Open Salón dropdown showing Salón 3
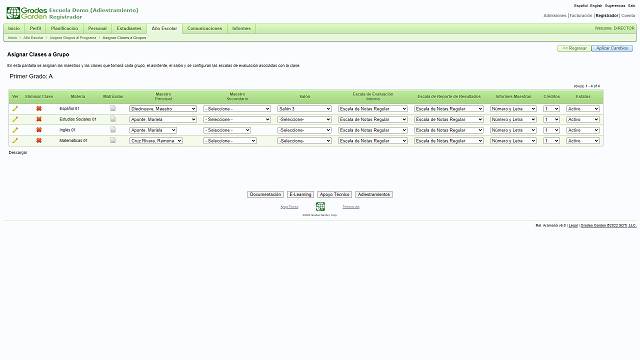Image resolution: width=640 pixels, height=360 pixels. [304, 109]
